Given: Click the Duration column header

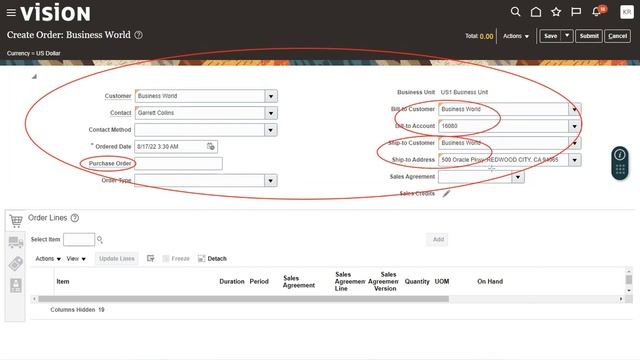Looking at the screenshot, I should click(232, 281).
